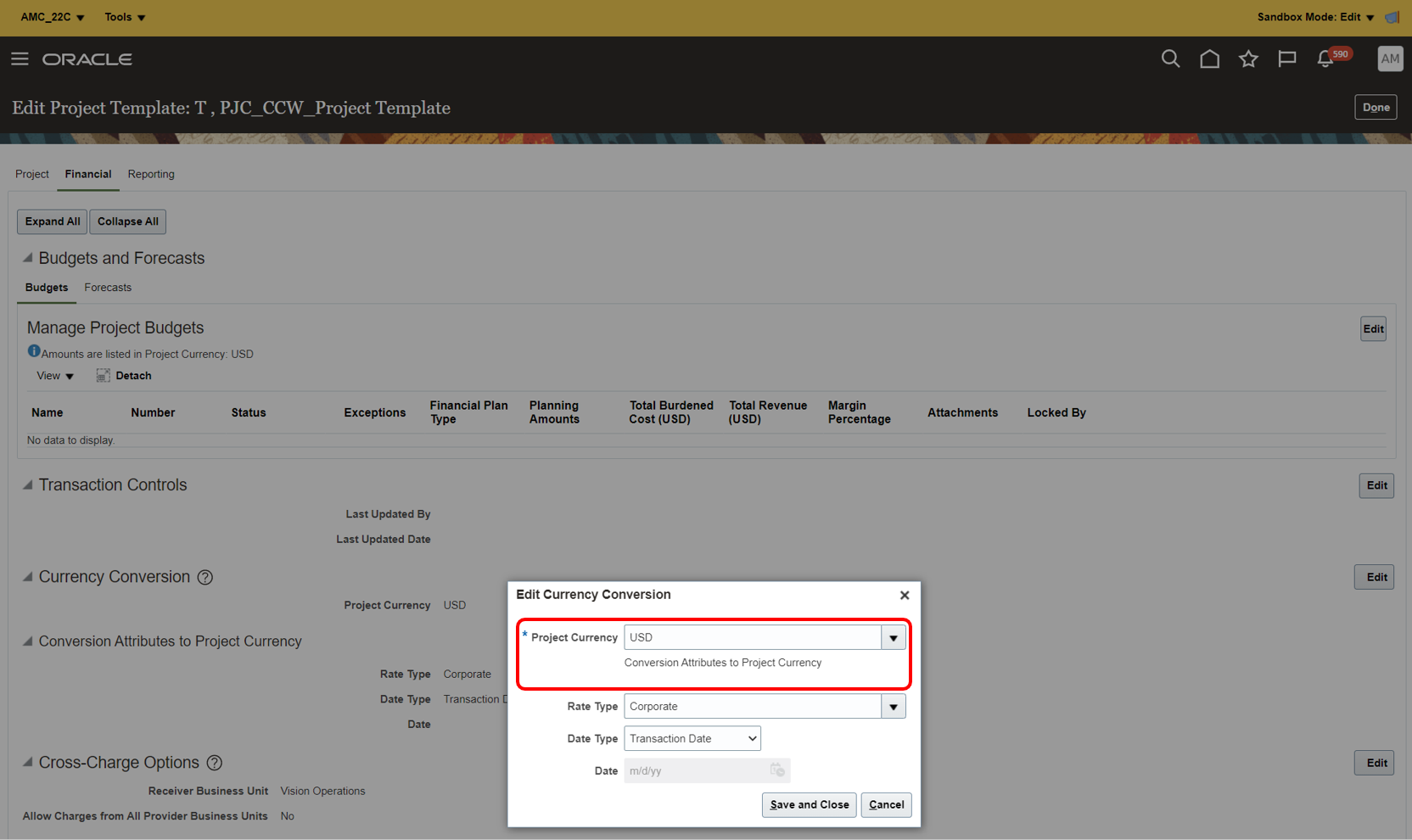Viewport: 1412px width, 840px height.
Task: Click the Status column header
Action: 249,412
